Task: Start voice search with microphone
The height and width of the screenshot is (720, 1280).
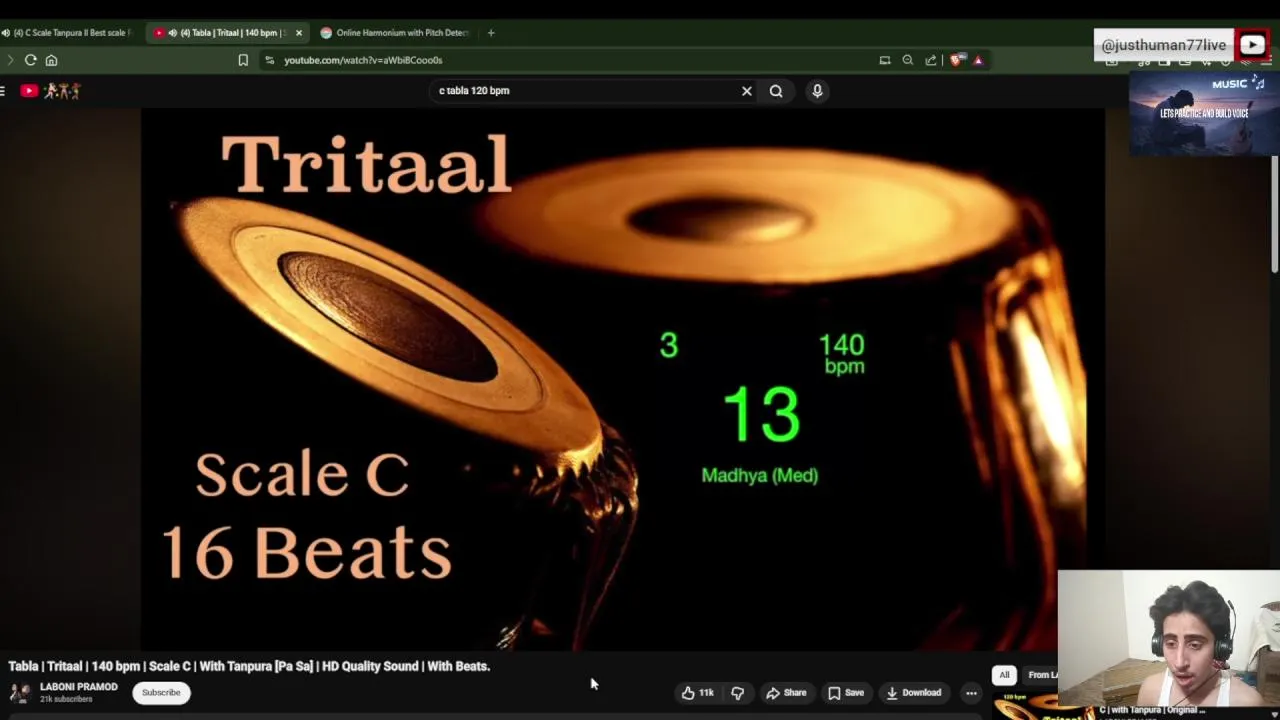Action: pos(817,91)
